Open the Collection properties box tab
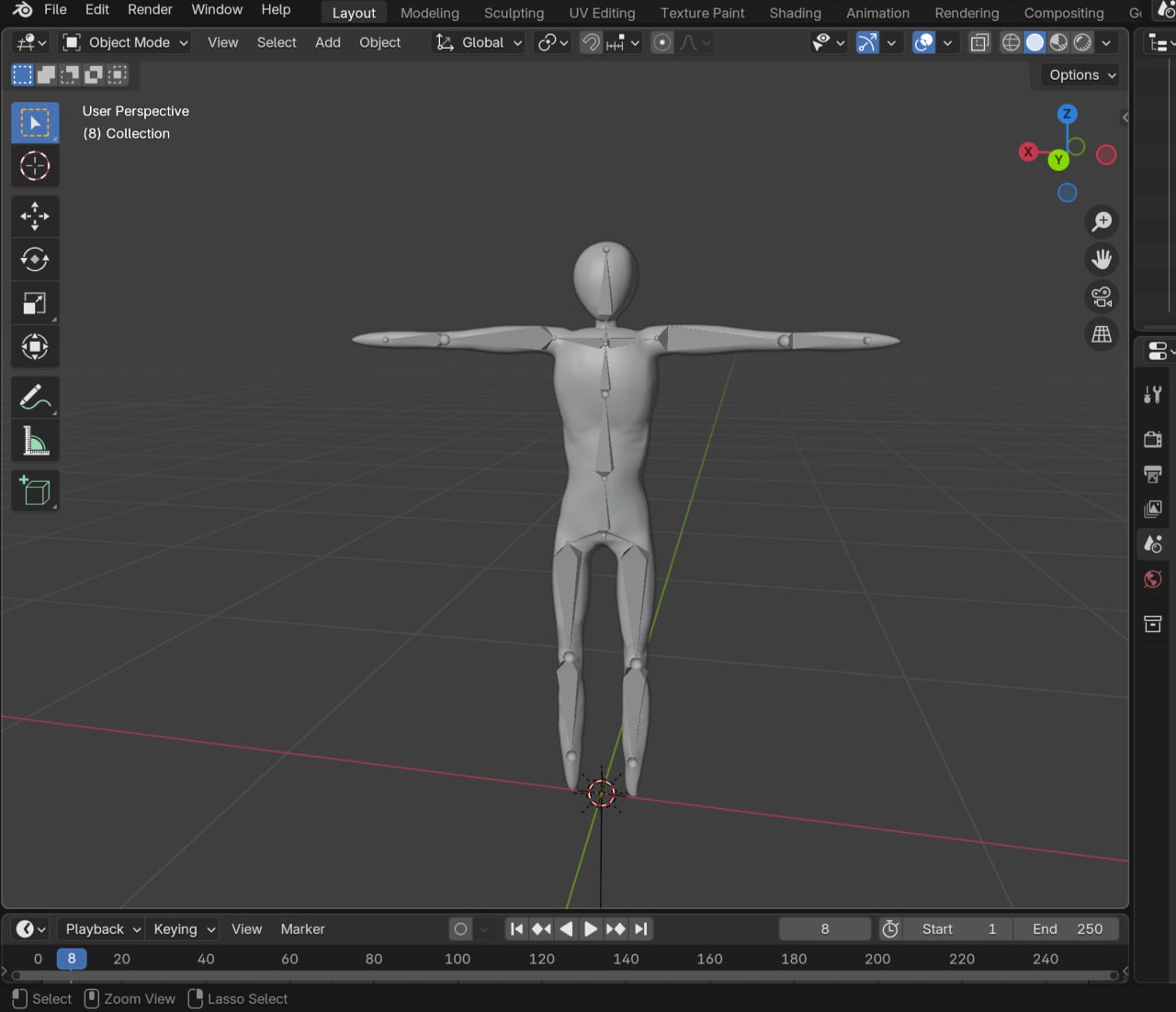The image size is (1176, 1012). (1153, 624)
